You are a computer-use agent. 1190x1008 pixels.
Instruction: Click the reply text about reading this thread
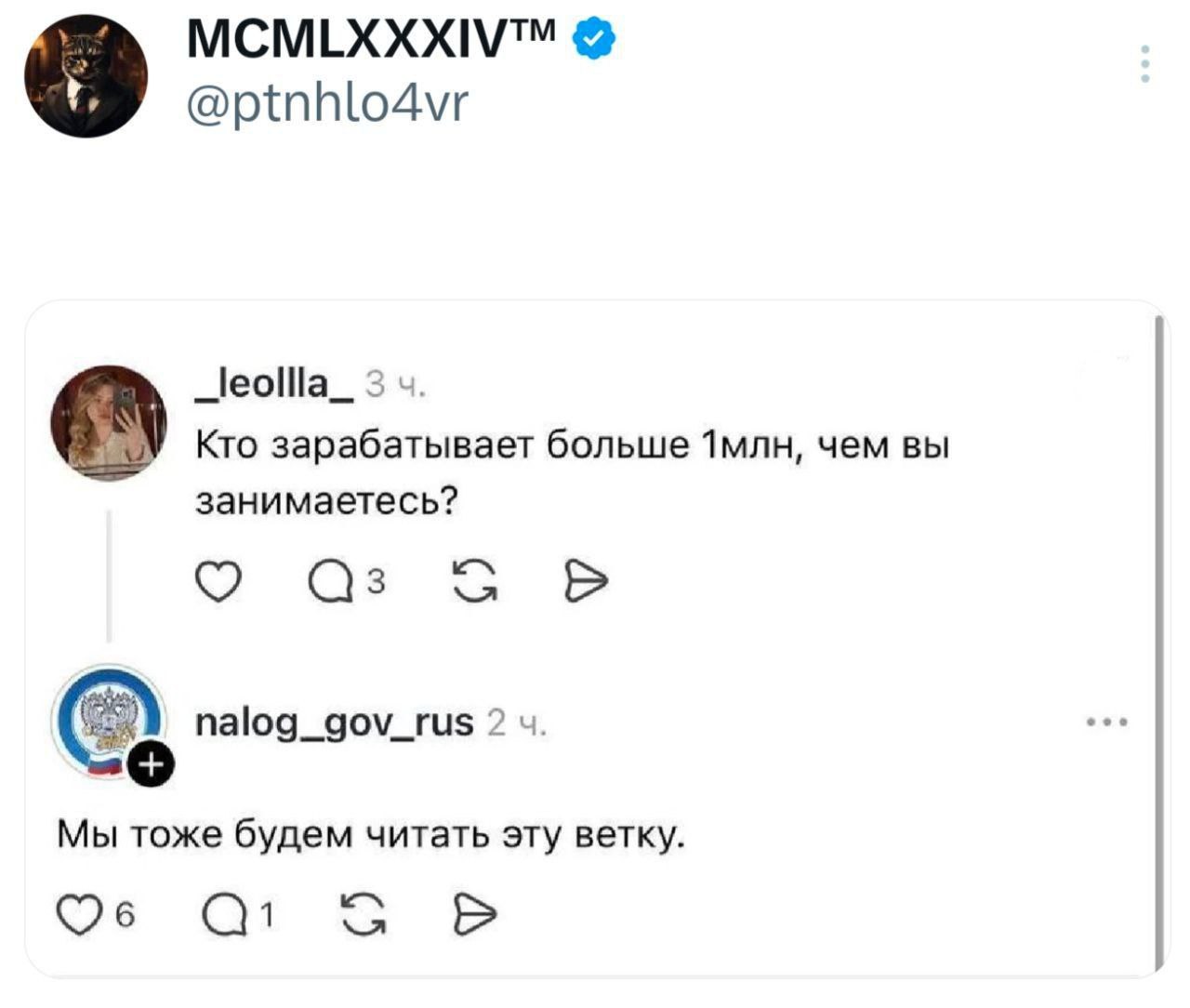click(x=371, y=834)
